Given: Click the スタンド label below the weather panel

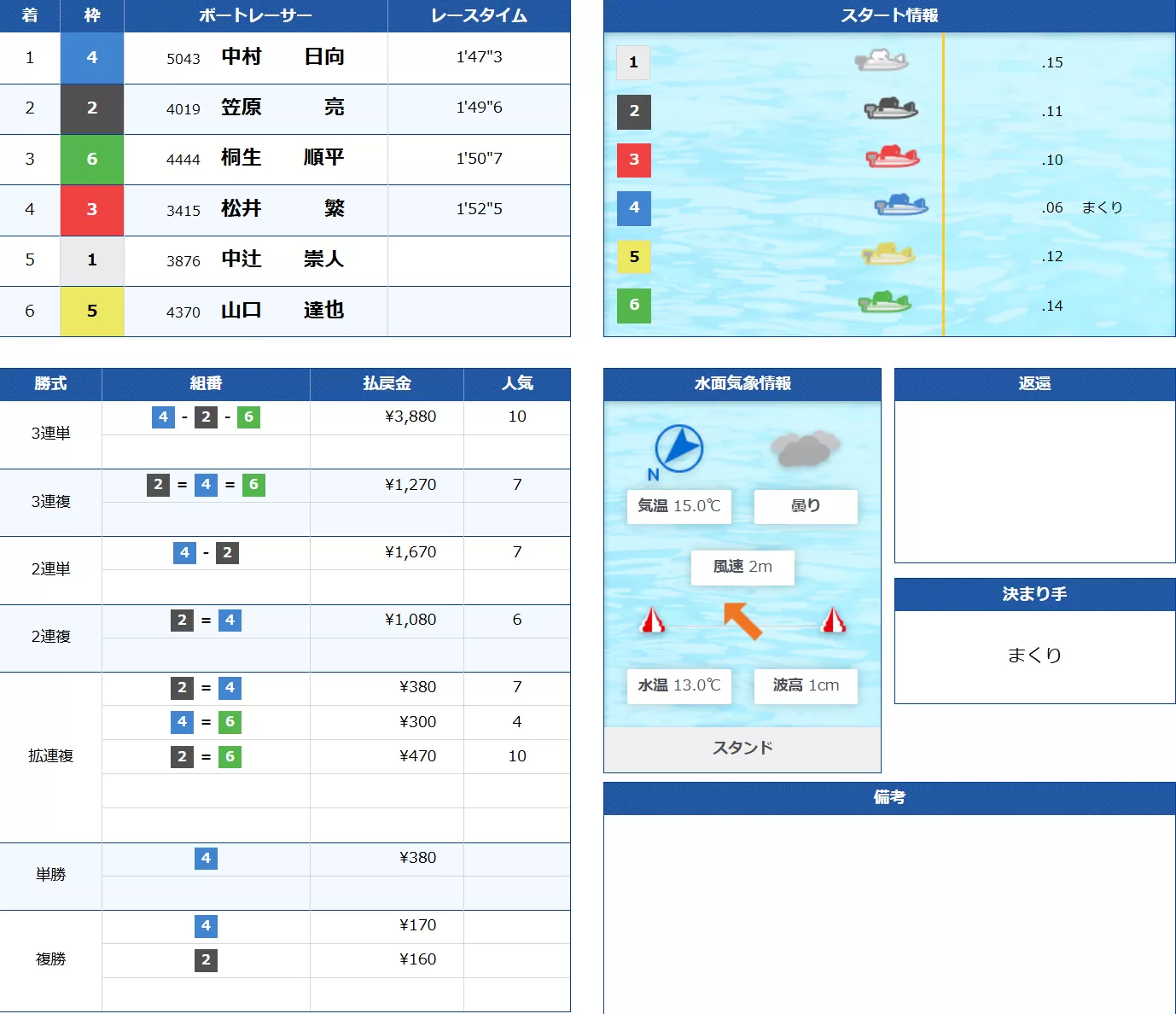Looking at the screenshot, I should click(742, 748).
